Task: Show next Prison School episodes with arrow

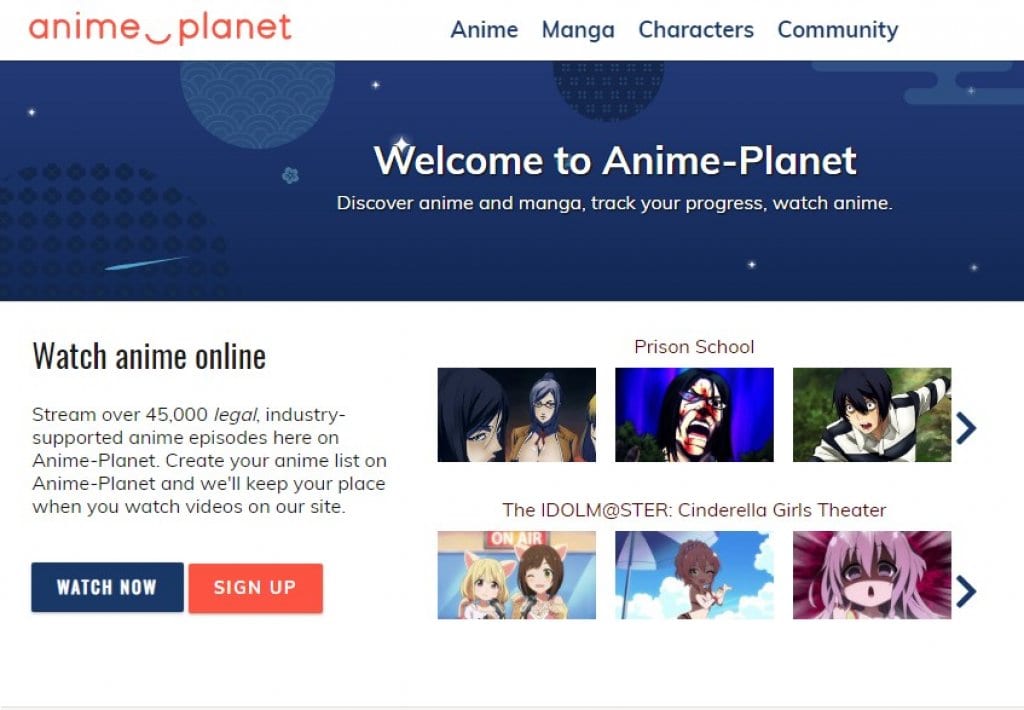Action: pos(966,428)
